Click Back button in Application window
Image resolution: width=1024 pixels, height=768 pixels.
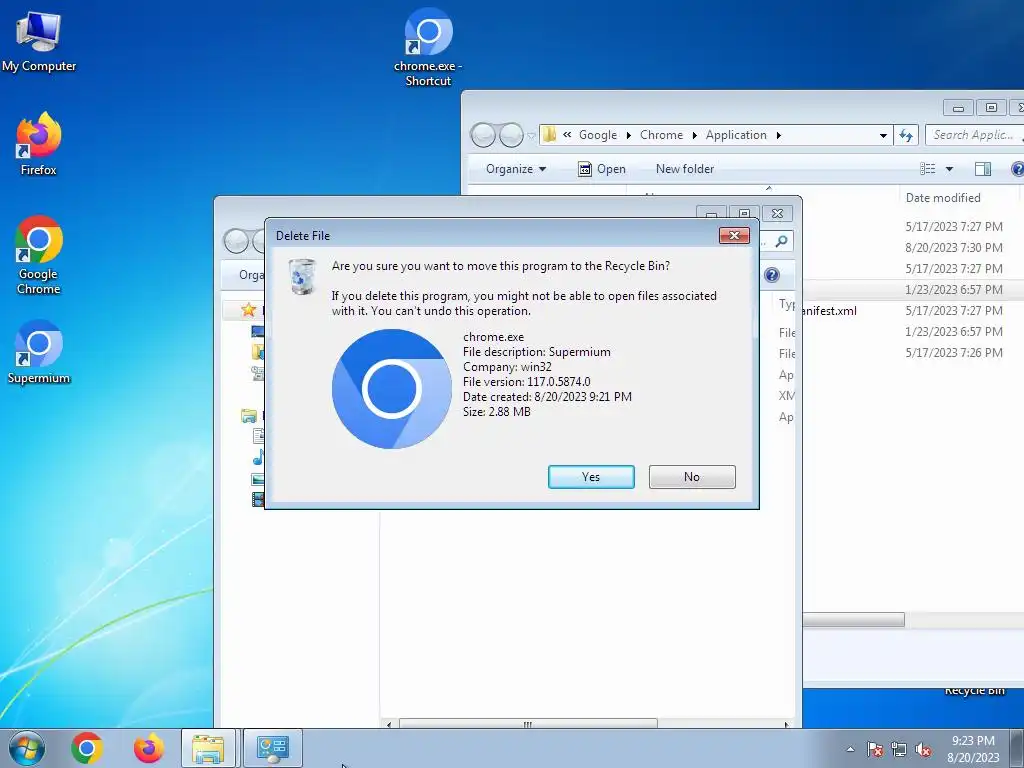coord(483,135)
